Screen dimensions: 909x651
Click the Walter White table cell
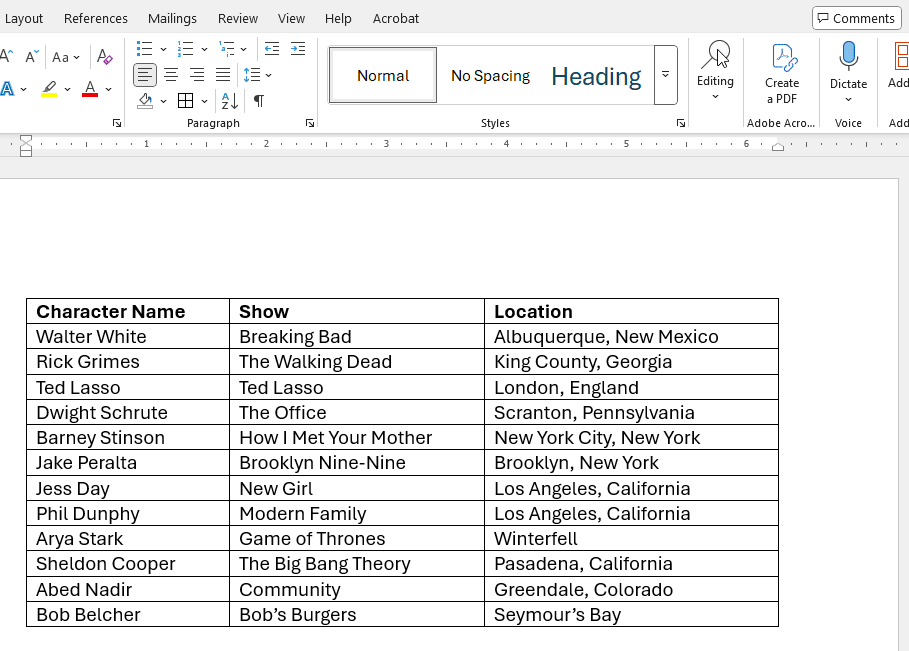coord(91,337)
